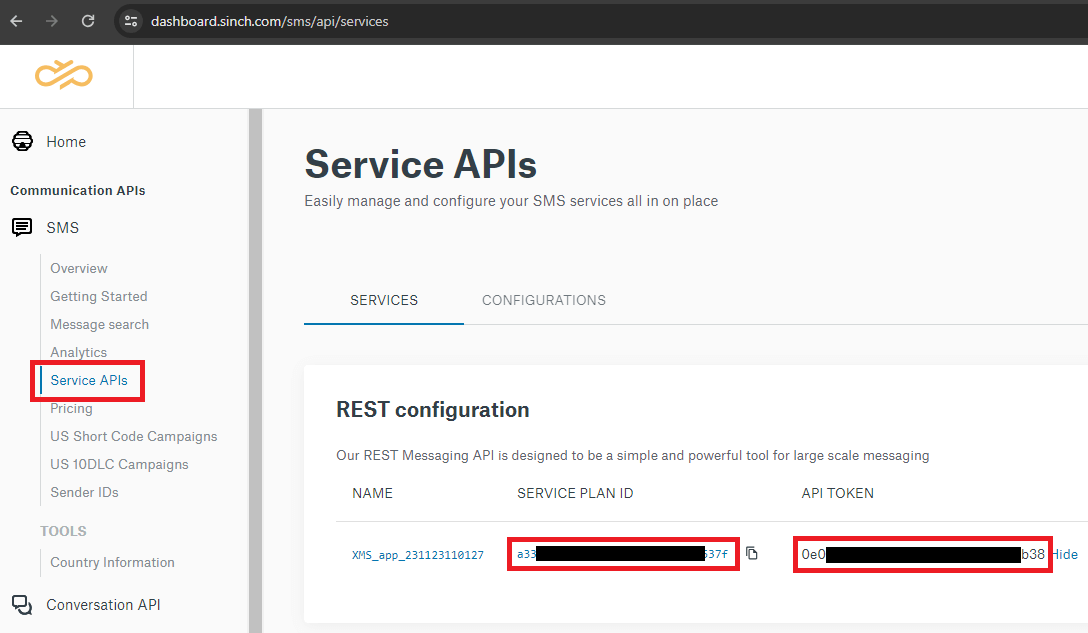Click the SERVICE PLAN ID column header
1088x633 pixels.
(575, 493)
